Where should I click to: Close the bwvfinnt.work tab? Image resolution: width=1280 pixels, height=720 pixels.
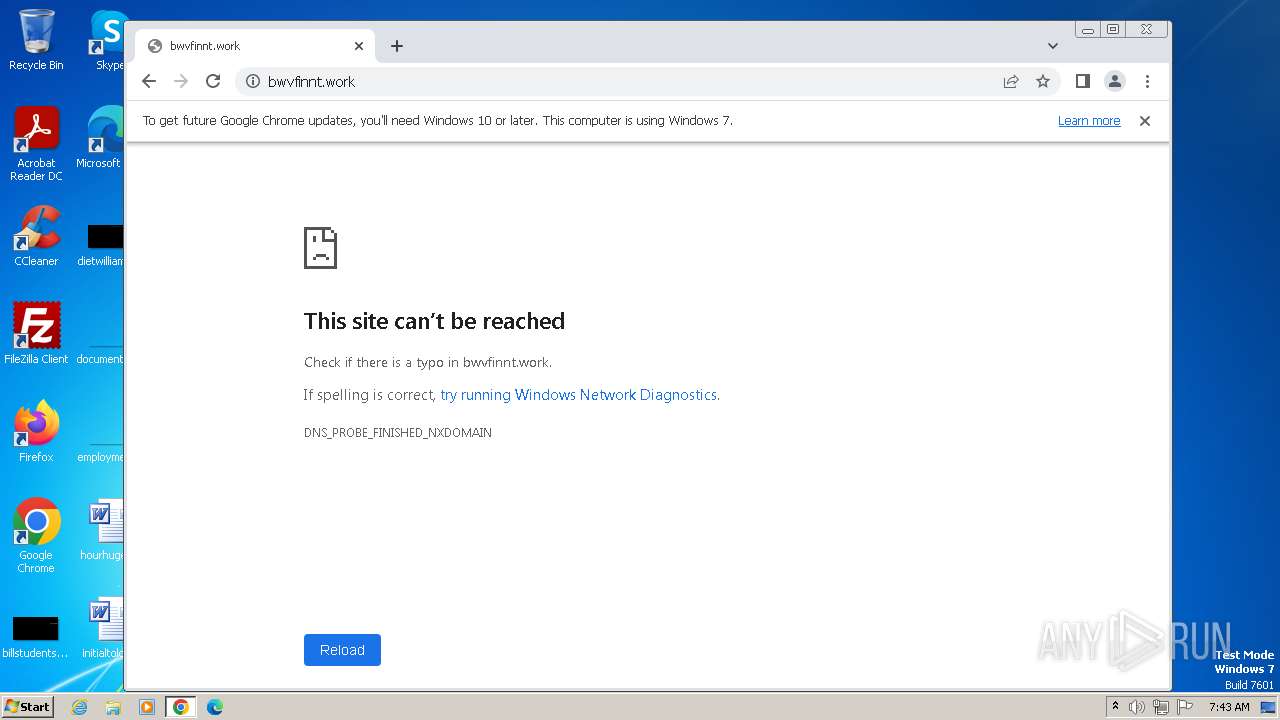pos(359,46)
